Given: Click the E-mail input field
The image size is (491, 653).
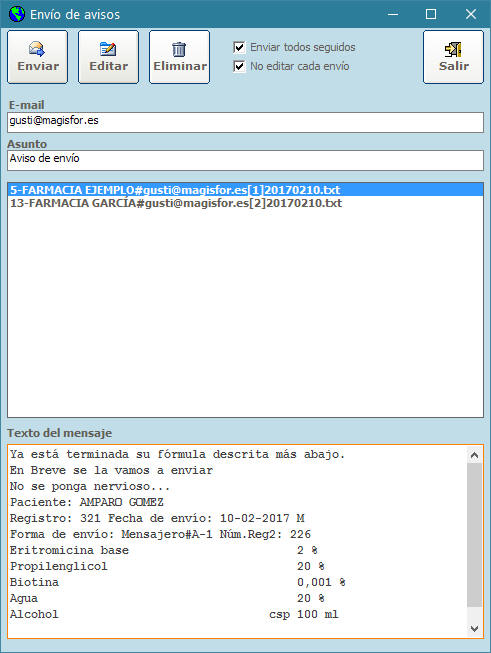Looking at the screenshot, I should coord(245,122).
